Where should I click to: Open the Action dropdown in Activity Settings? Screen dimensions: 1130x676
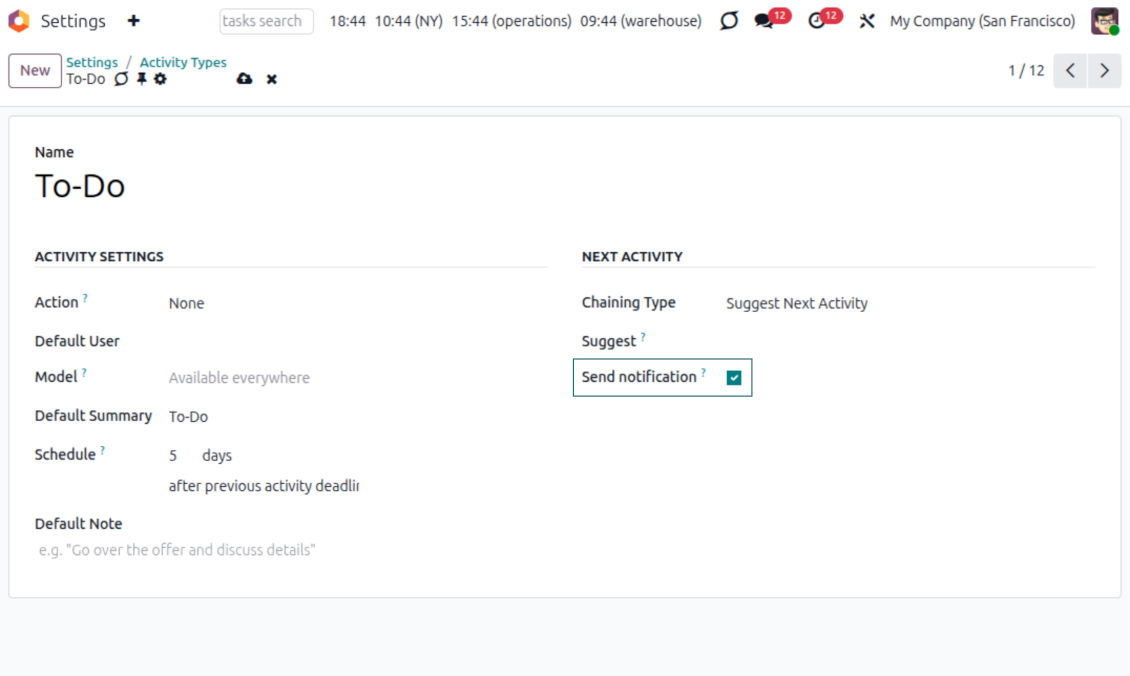point(187,303)
